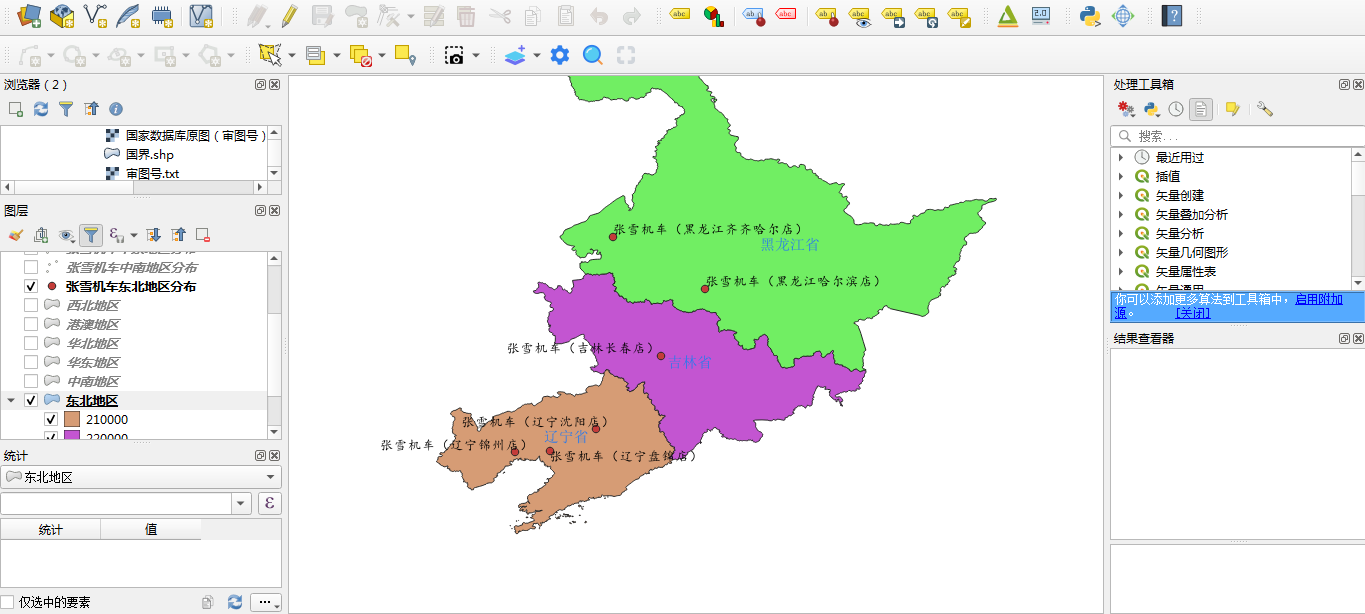Check the 港澳地区 layer box

31,324
